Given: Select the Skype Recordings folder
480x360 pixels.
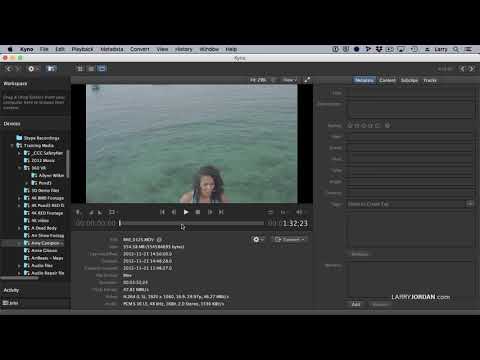Looking at the screenshot, I should point(41,138).
